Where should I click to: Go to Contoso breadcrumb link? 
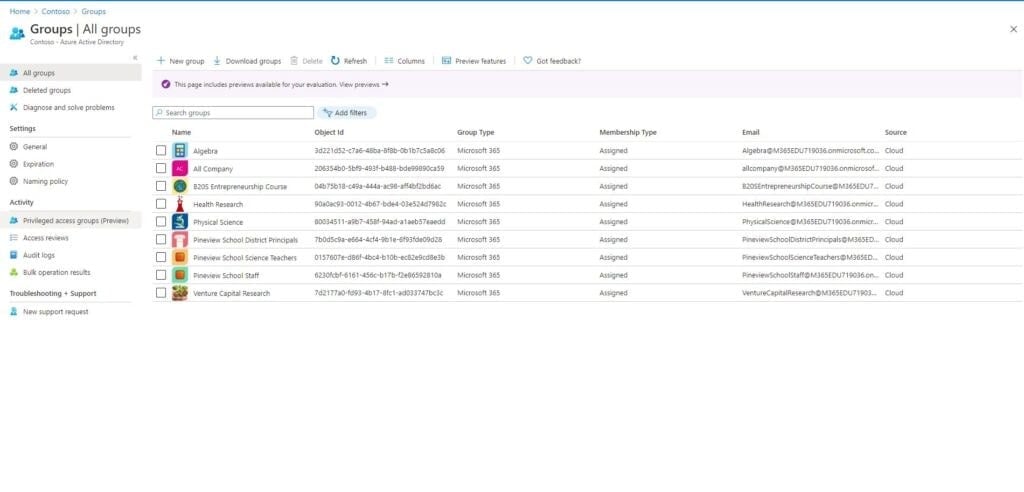[55, 11]
